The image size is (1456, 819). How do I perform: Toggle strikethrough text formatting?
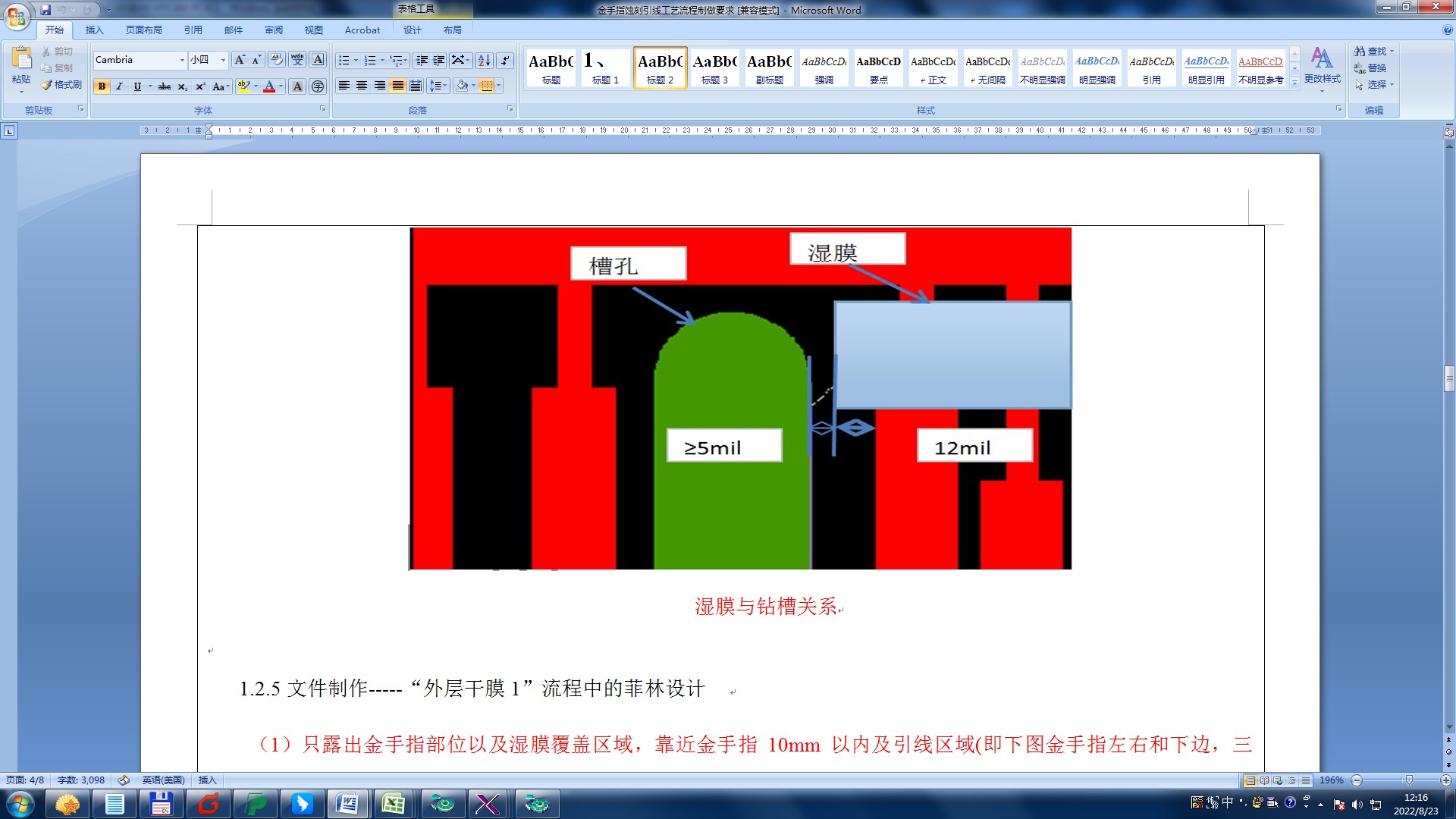(164, 86)
